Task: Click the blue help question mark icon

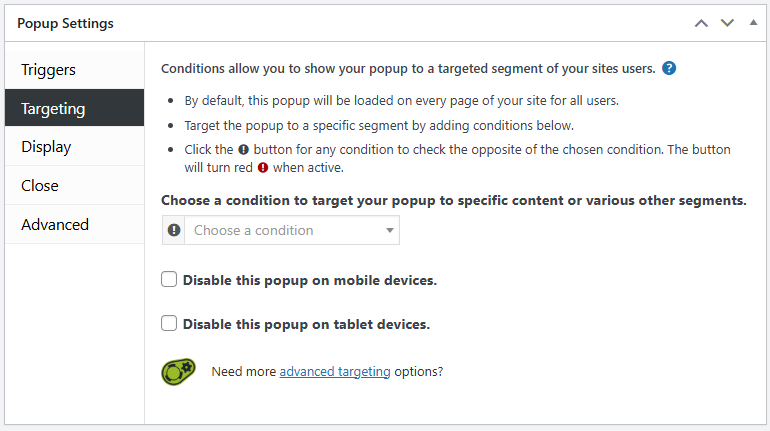Action: [x=669, y=69]
